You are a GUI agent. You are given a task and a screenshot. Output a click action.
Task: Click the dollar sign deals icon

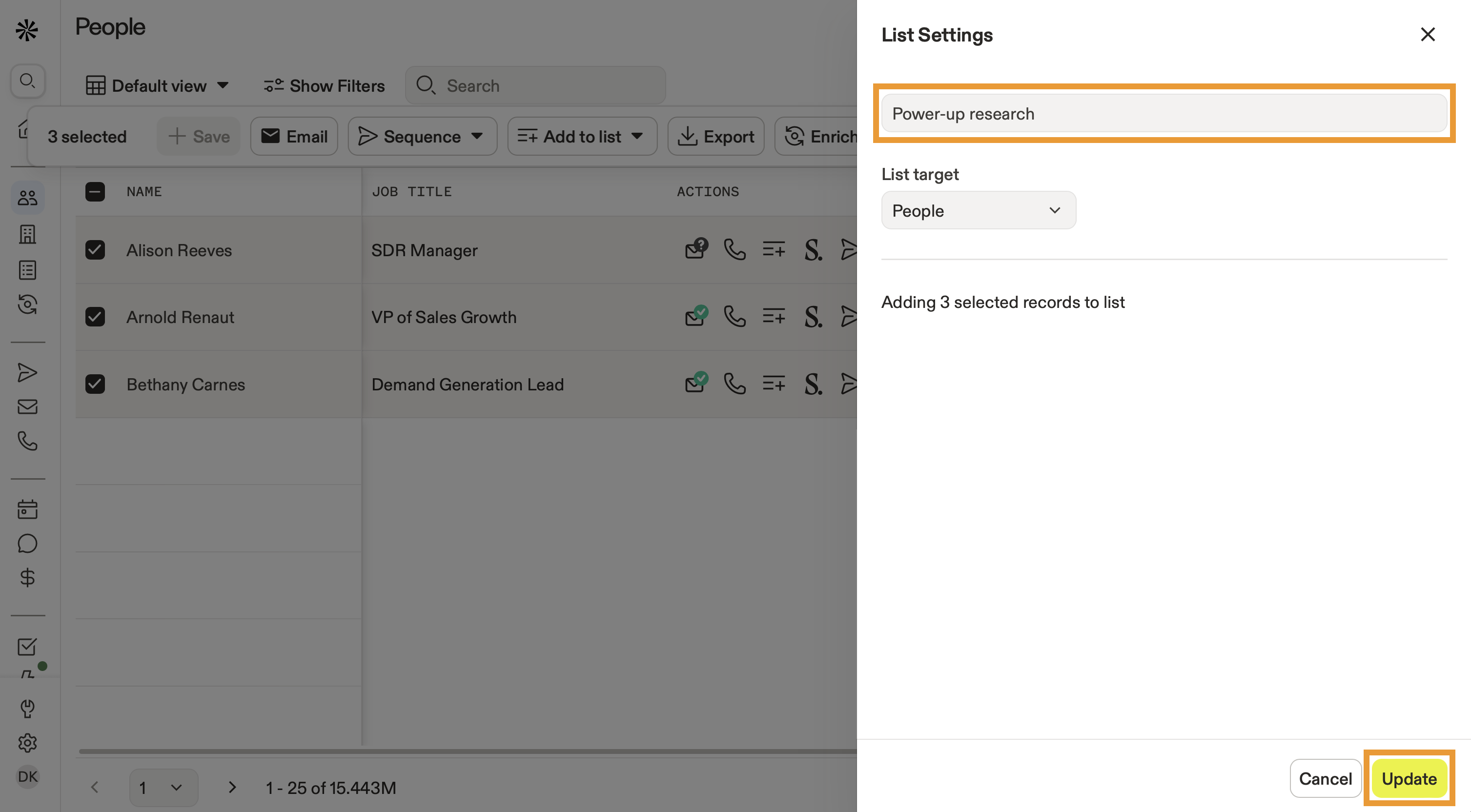(27, 577)
